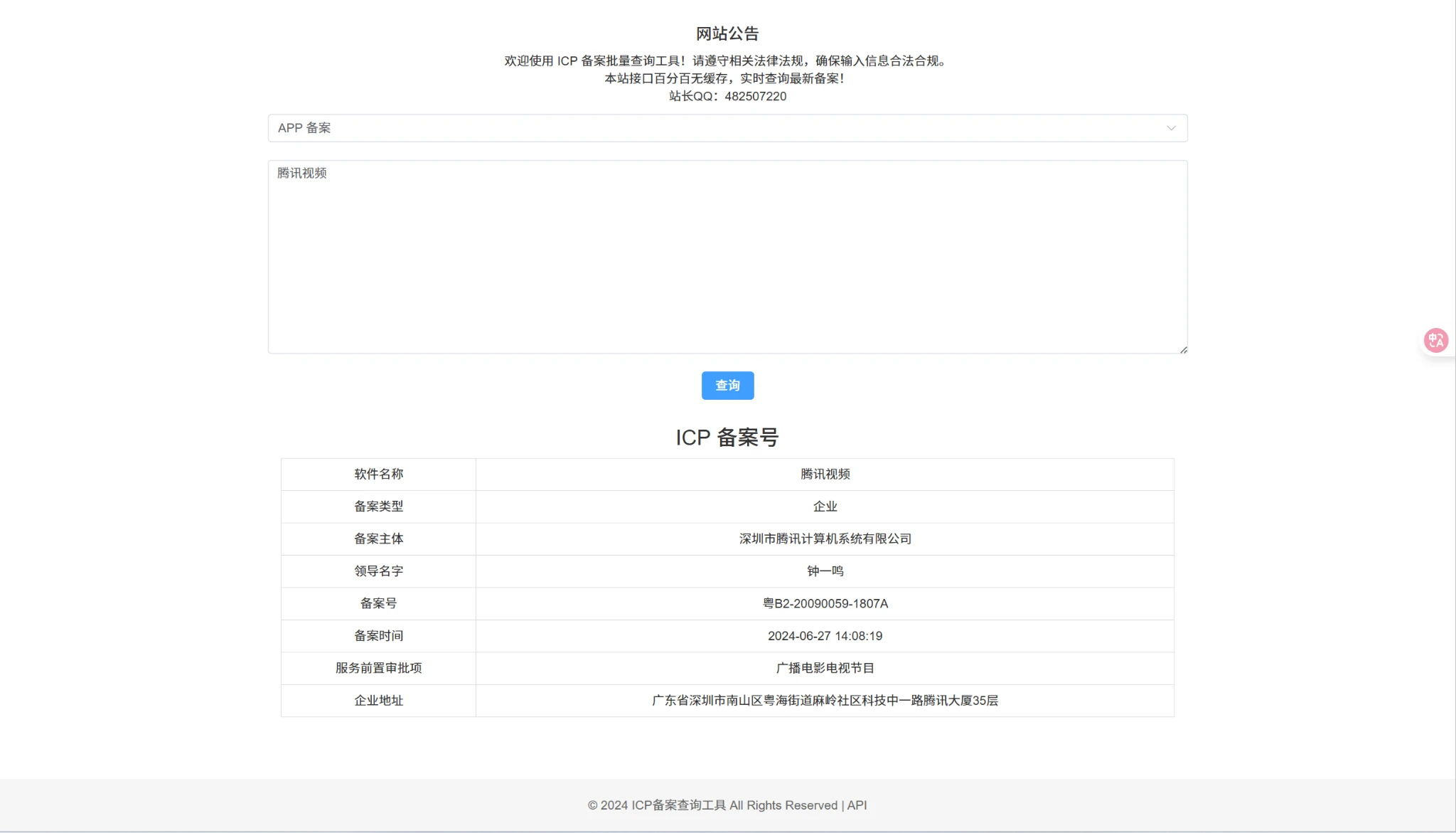Image resolution: width=1456 pixels, height=833 pixels.
Task: Click the ICP 备案号 results heading
Action: pyautogui.click(x=727, y=437)
